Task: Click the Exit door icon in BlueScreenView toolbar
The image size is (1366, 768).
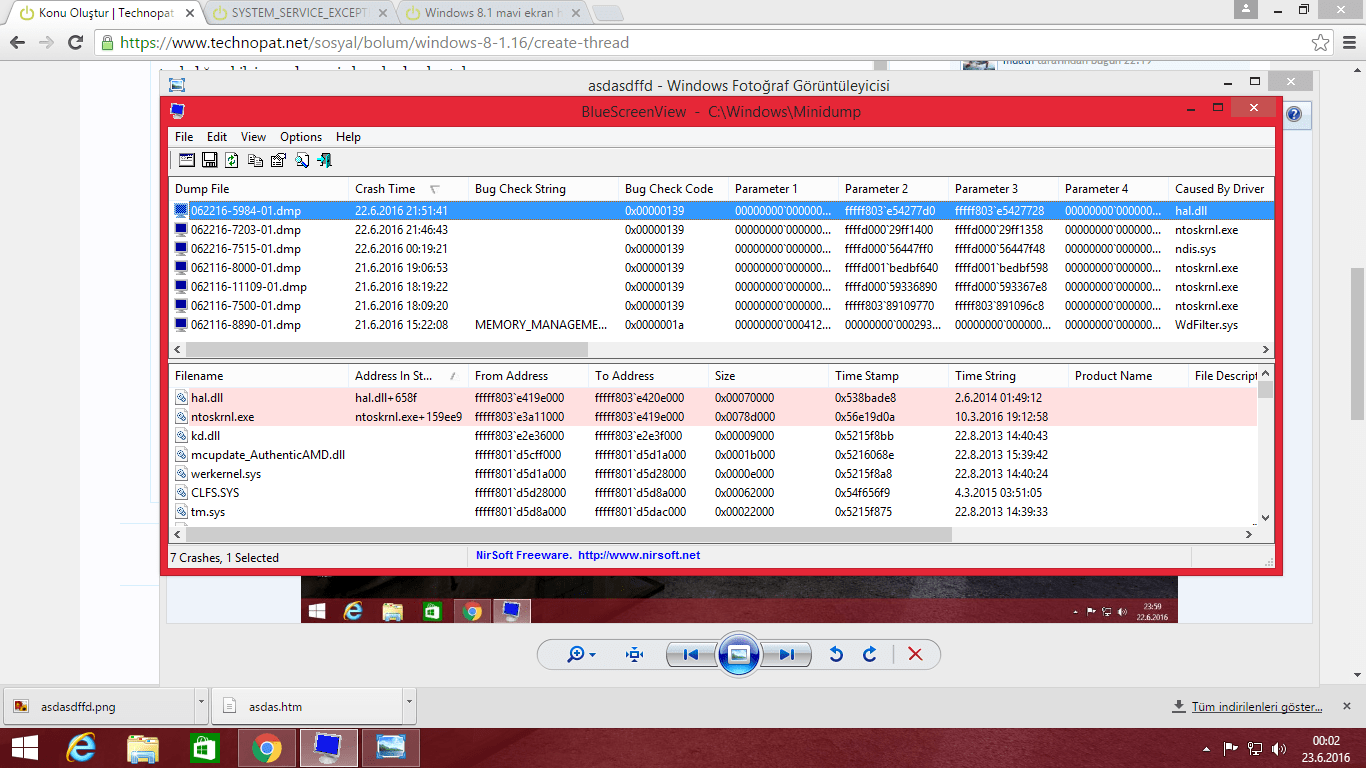Action: point(324,160)
